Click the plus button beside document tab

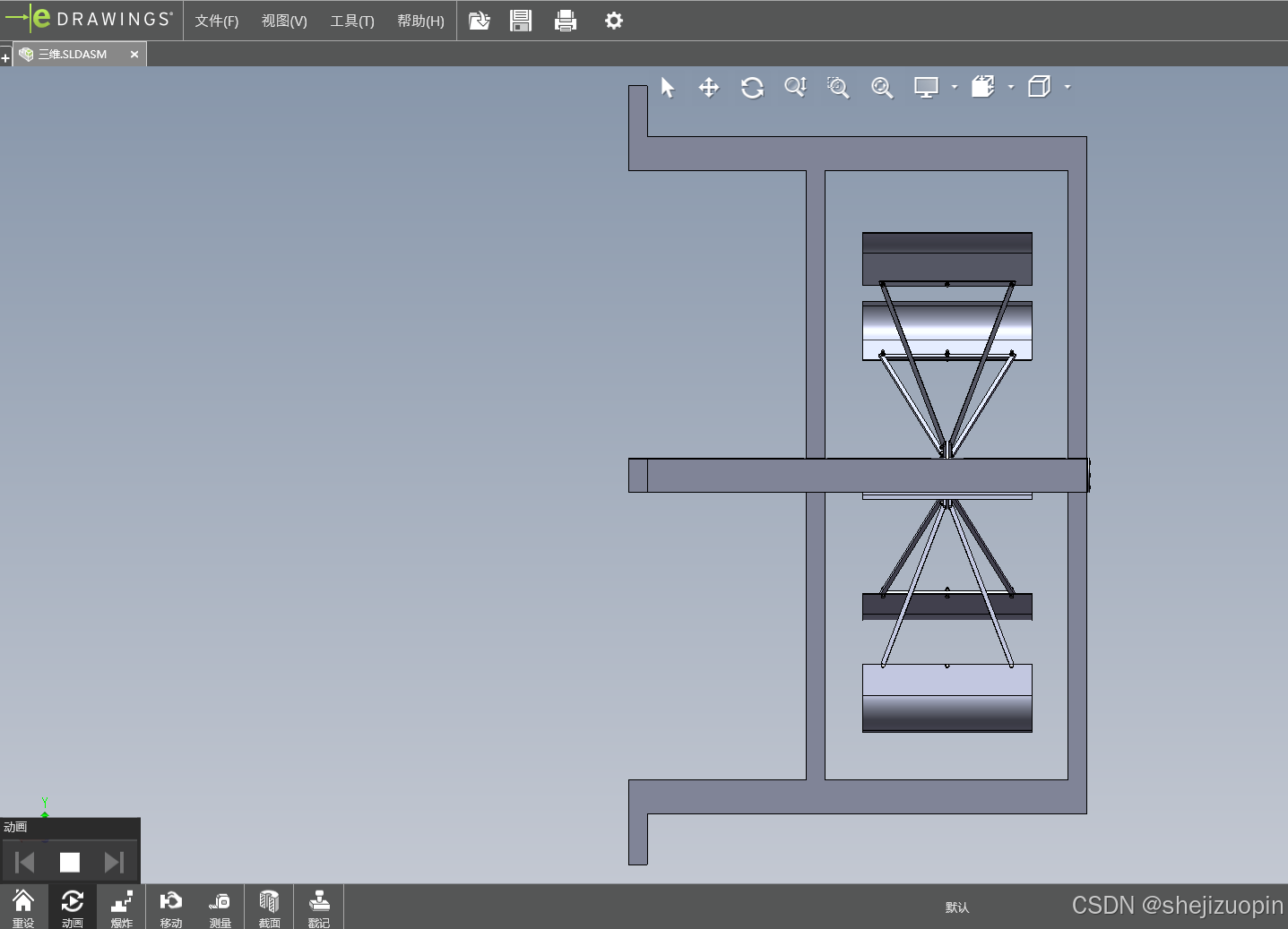(5, 58)
